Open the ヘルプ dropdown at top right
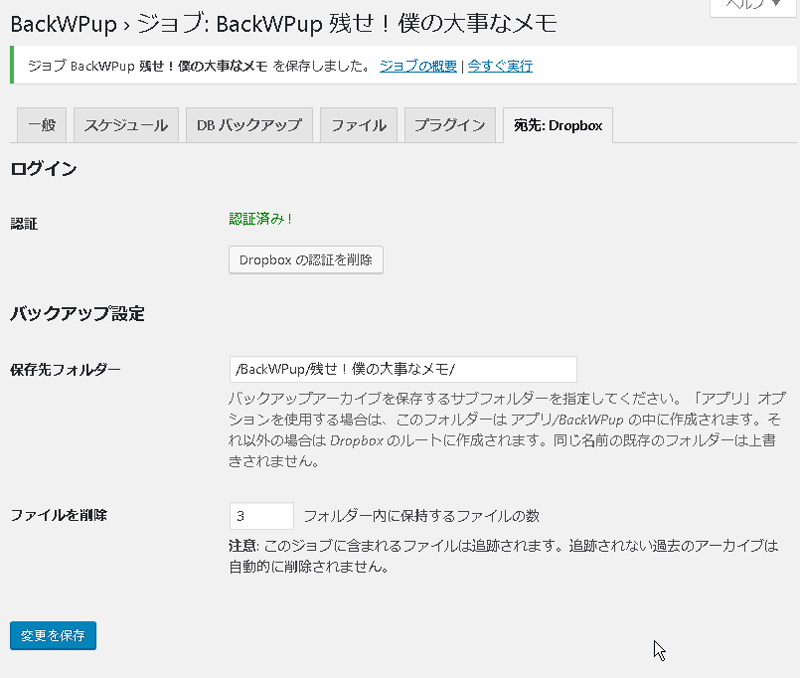The width and height of the screenshot is (800, 678). coord(753,6)
